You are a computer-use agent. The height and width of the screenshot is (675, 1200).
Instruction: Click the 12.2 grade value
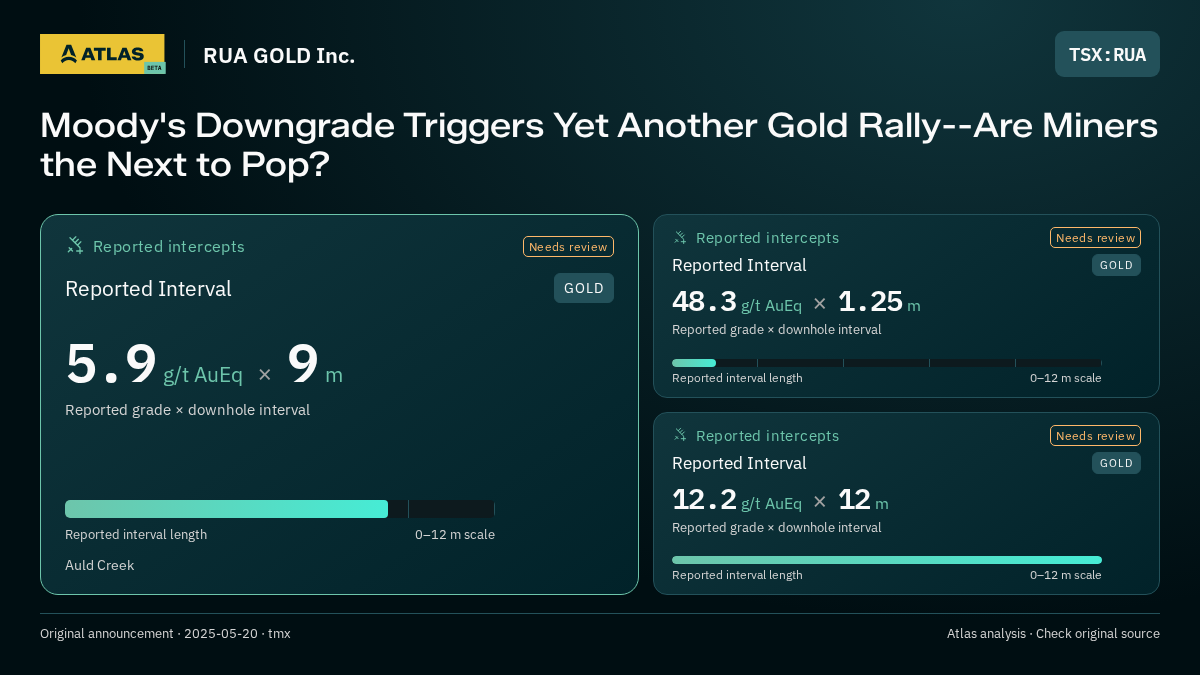pos(704,499)
